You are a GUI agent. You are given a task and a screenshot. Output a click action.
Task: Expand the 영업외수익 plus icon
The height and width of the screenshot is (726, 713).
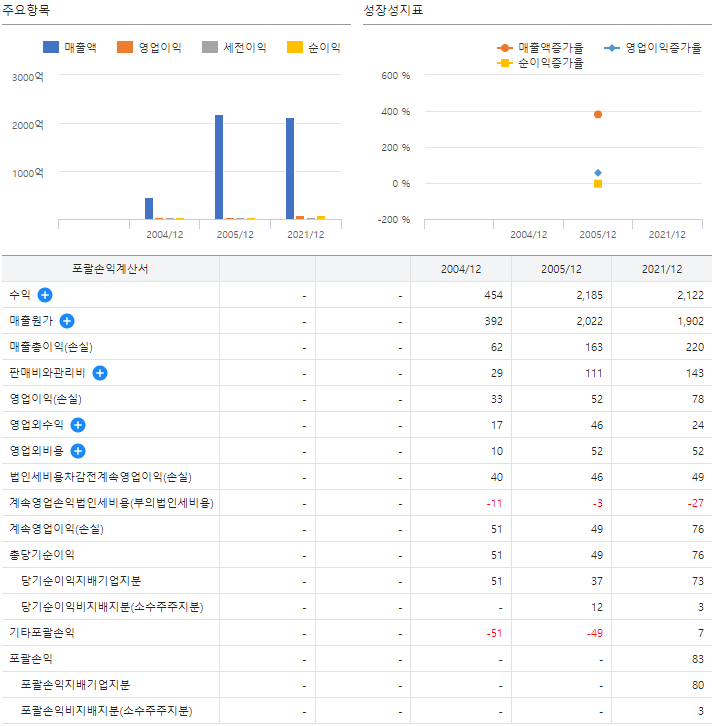tap(78, 425)
